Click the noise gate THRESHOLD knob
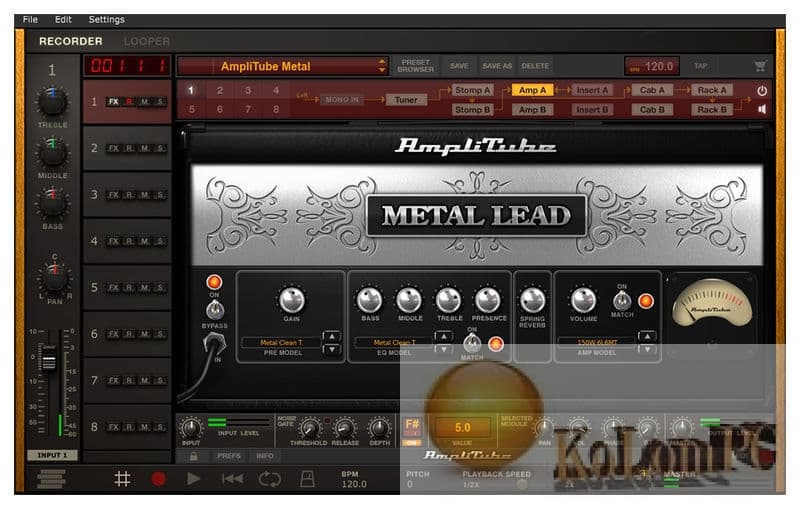Image resolution: width=800 pixels, height=509 pixels. coord(309,428)
